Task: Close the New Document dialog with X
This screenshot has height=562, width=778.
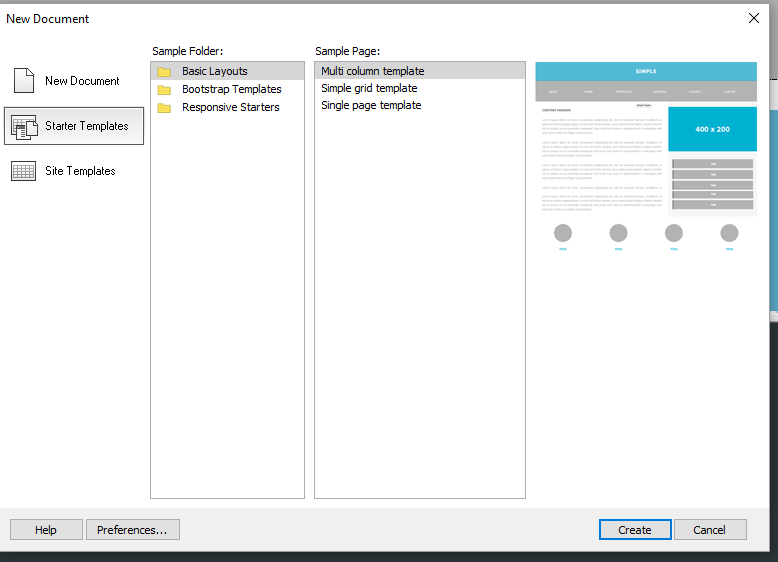Action: 754,18
